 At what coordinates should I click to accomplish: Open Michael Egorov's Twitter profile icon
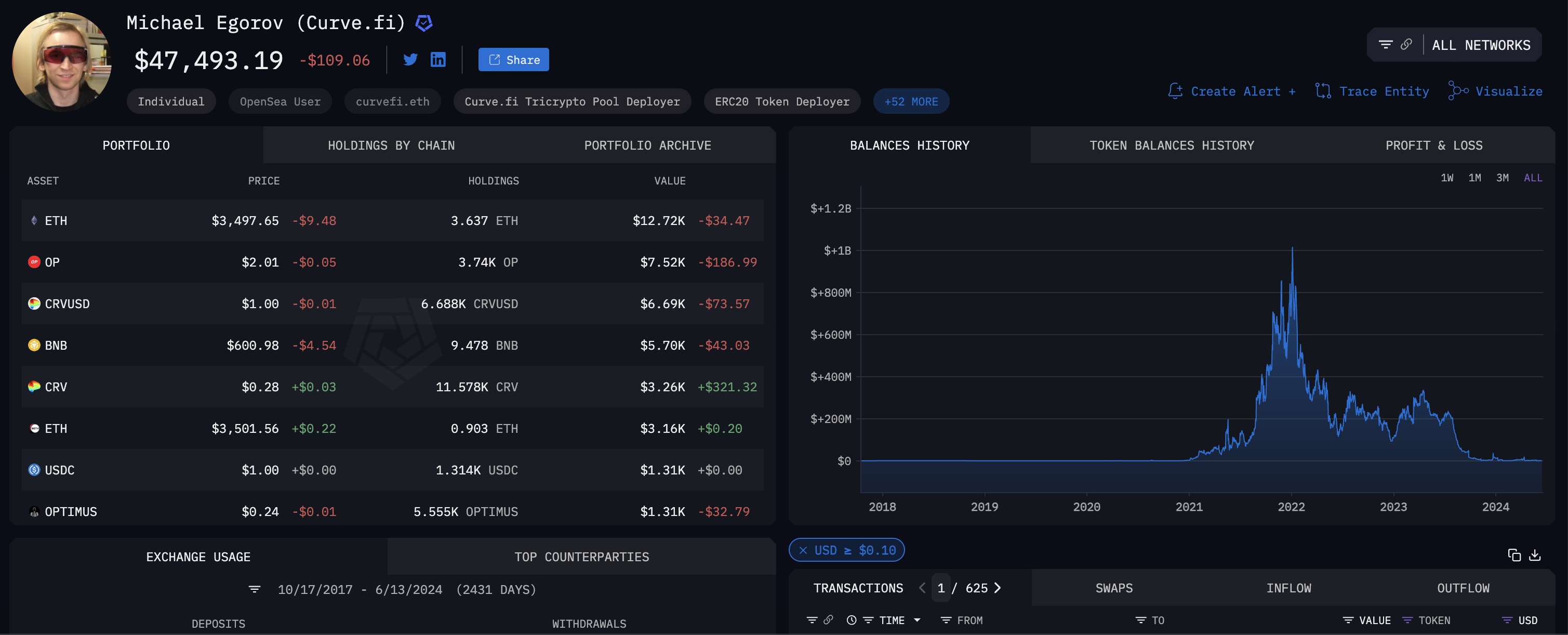point(410,59)
